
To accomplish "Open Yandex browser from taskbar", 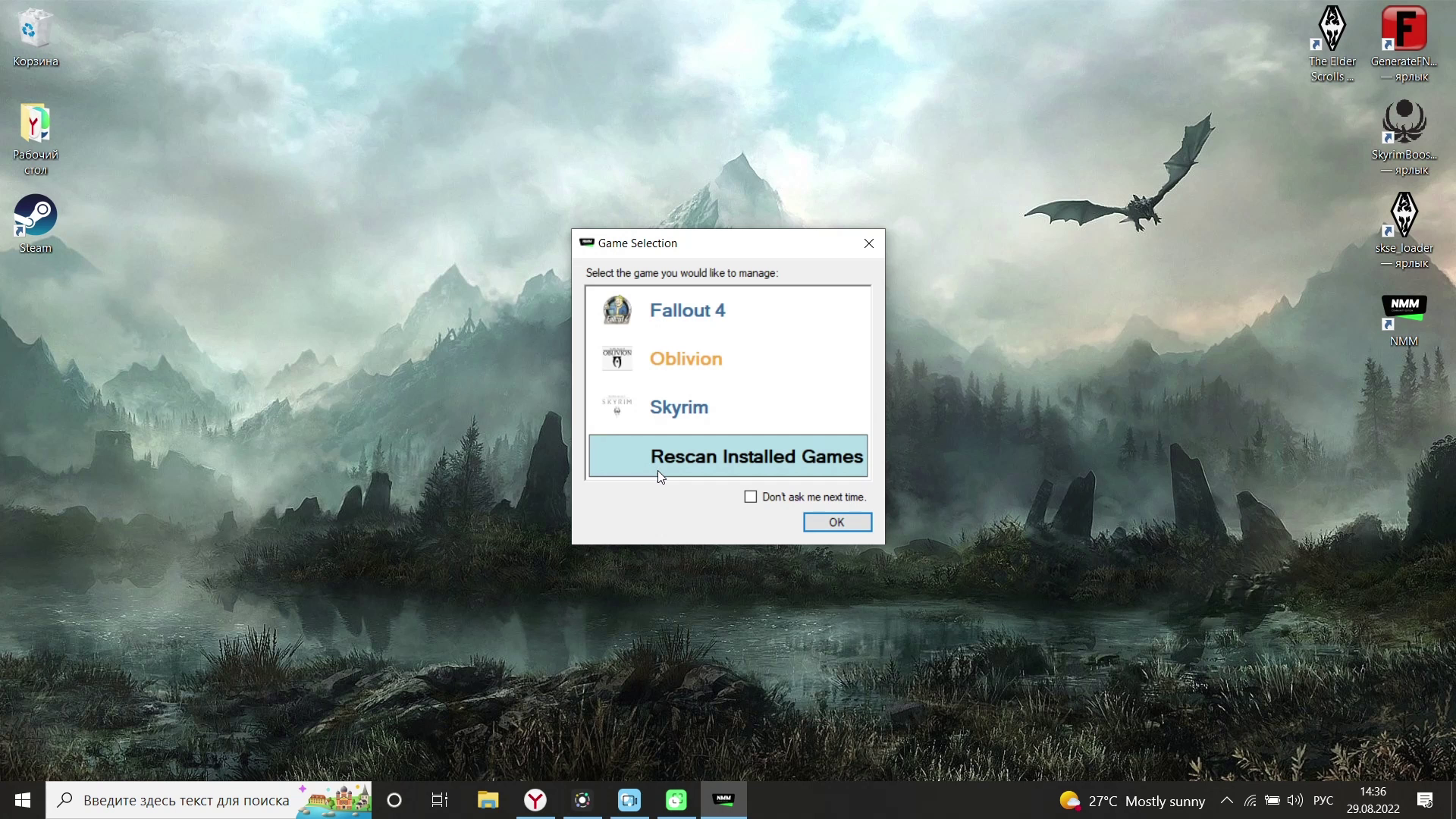I will (x=535, y=800).
